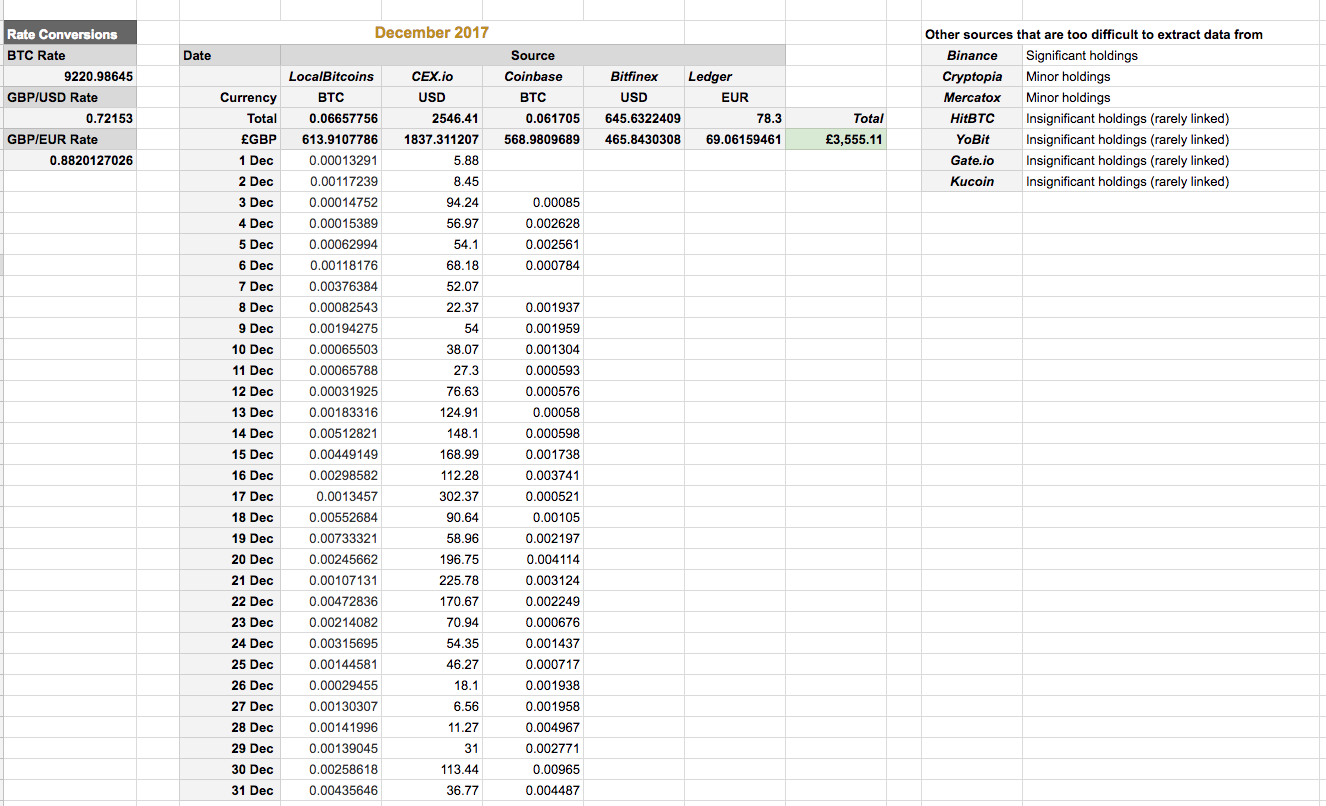
Task: Click the green £3,555.11 total cell
Action: 836,139
